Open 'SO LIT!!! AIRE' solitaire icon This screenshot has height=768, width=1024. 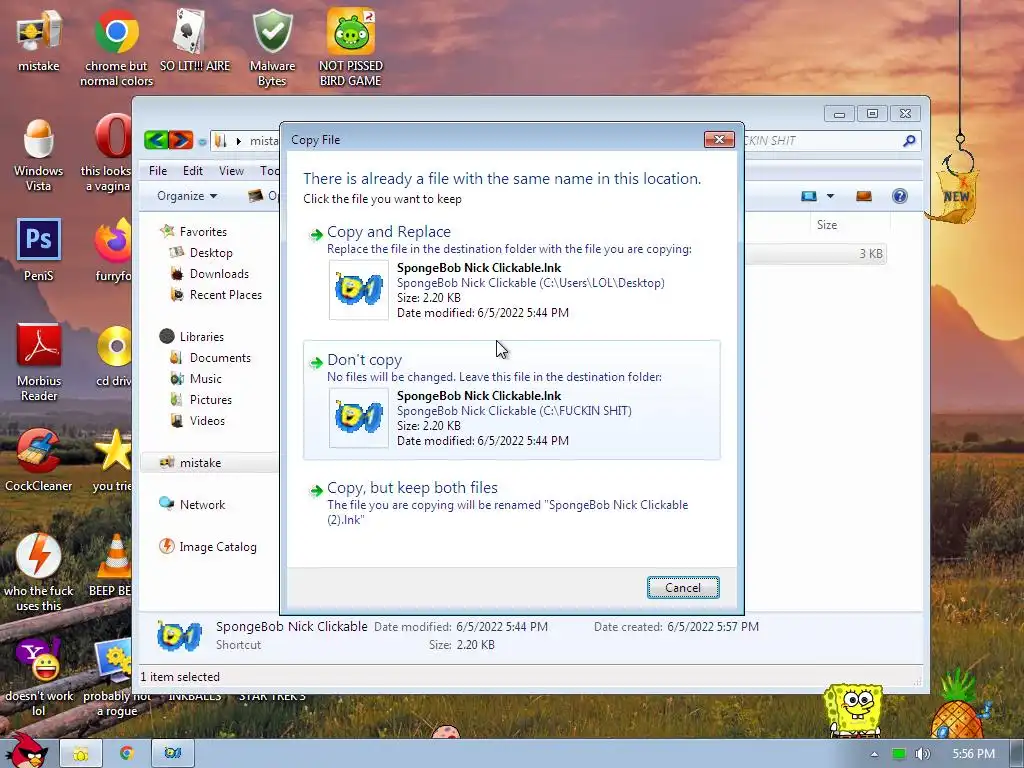[195, 40]
